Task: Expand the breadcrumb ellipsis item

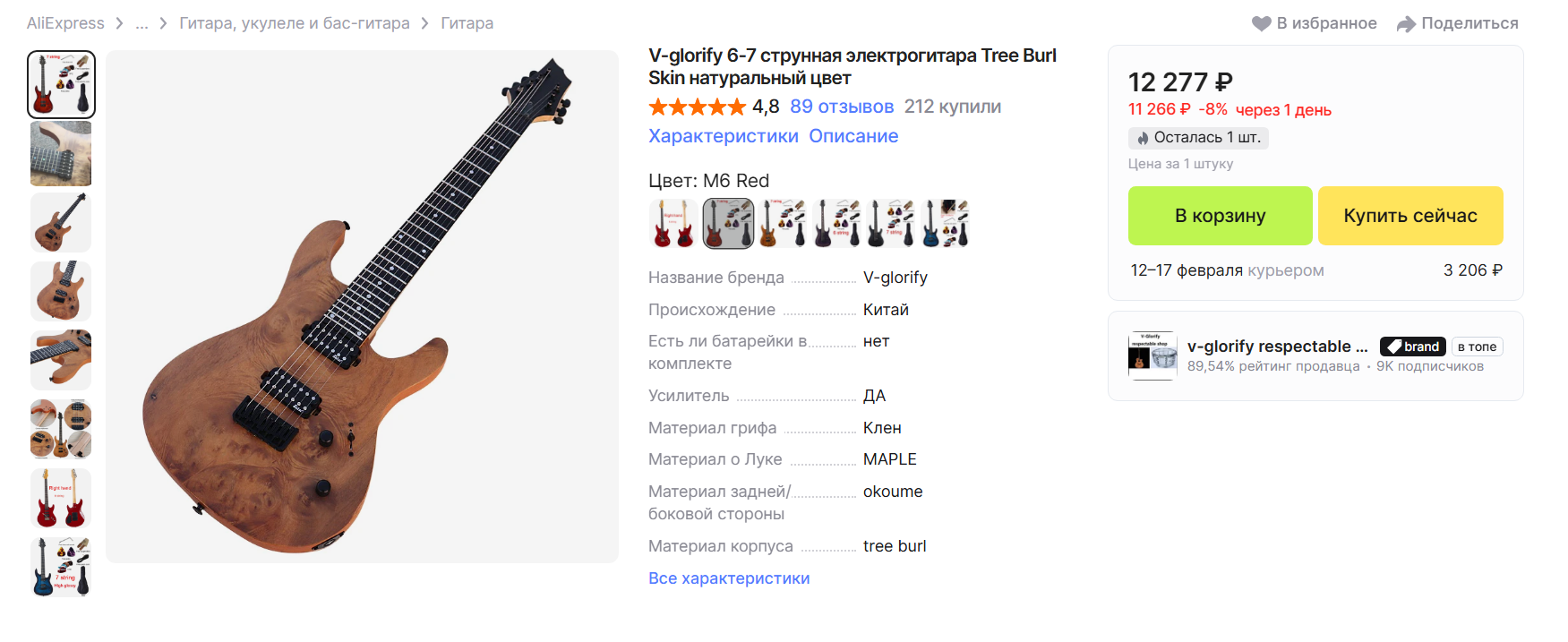Action: [141, 23]
